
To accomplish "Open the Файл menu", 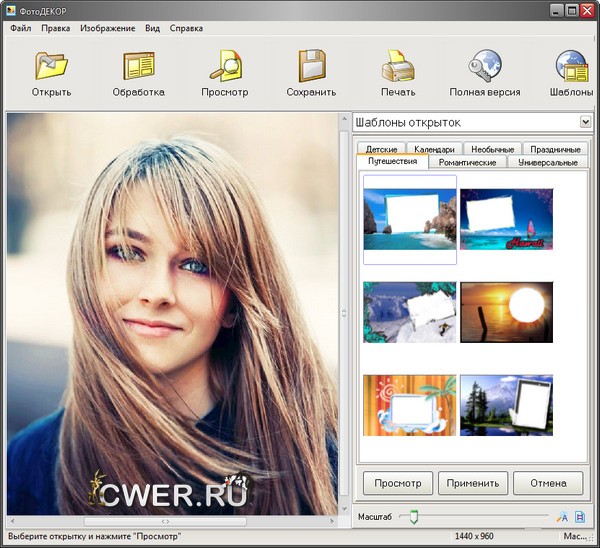I will [20, 28].
